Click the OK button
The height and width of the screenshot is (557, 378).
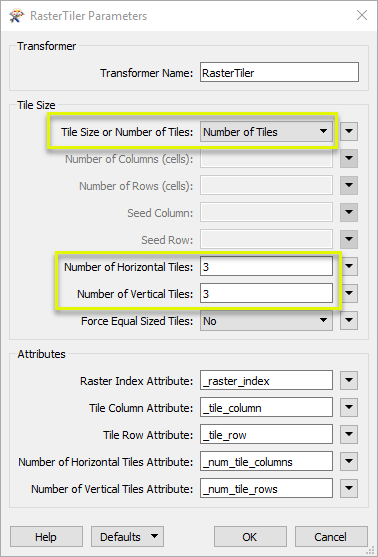[250, 536]
